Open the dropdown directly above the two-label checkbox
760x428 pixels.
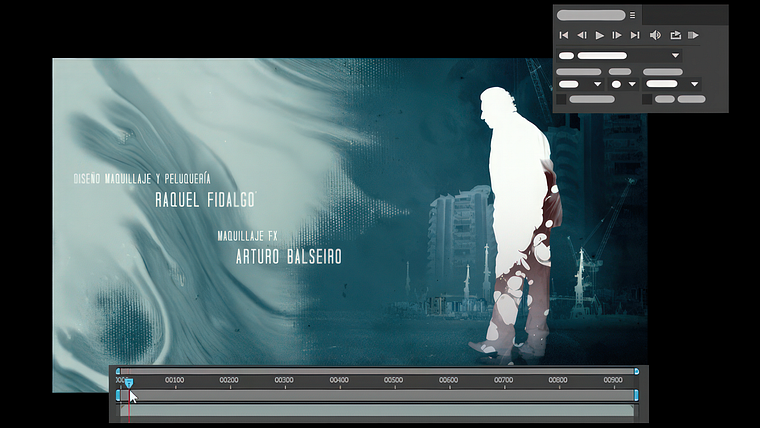point(672,84)
